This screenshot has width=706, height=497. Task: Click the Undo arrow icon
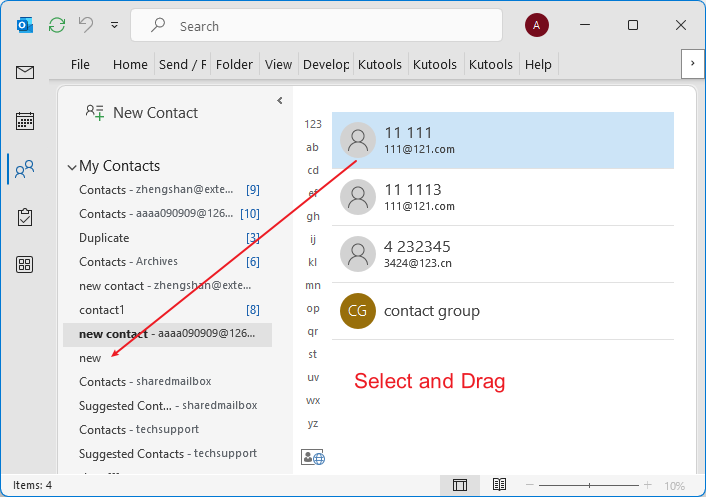click(87, 25)
